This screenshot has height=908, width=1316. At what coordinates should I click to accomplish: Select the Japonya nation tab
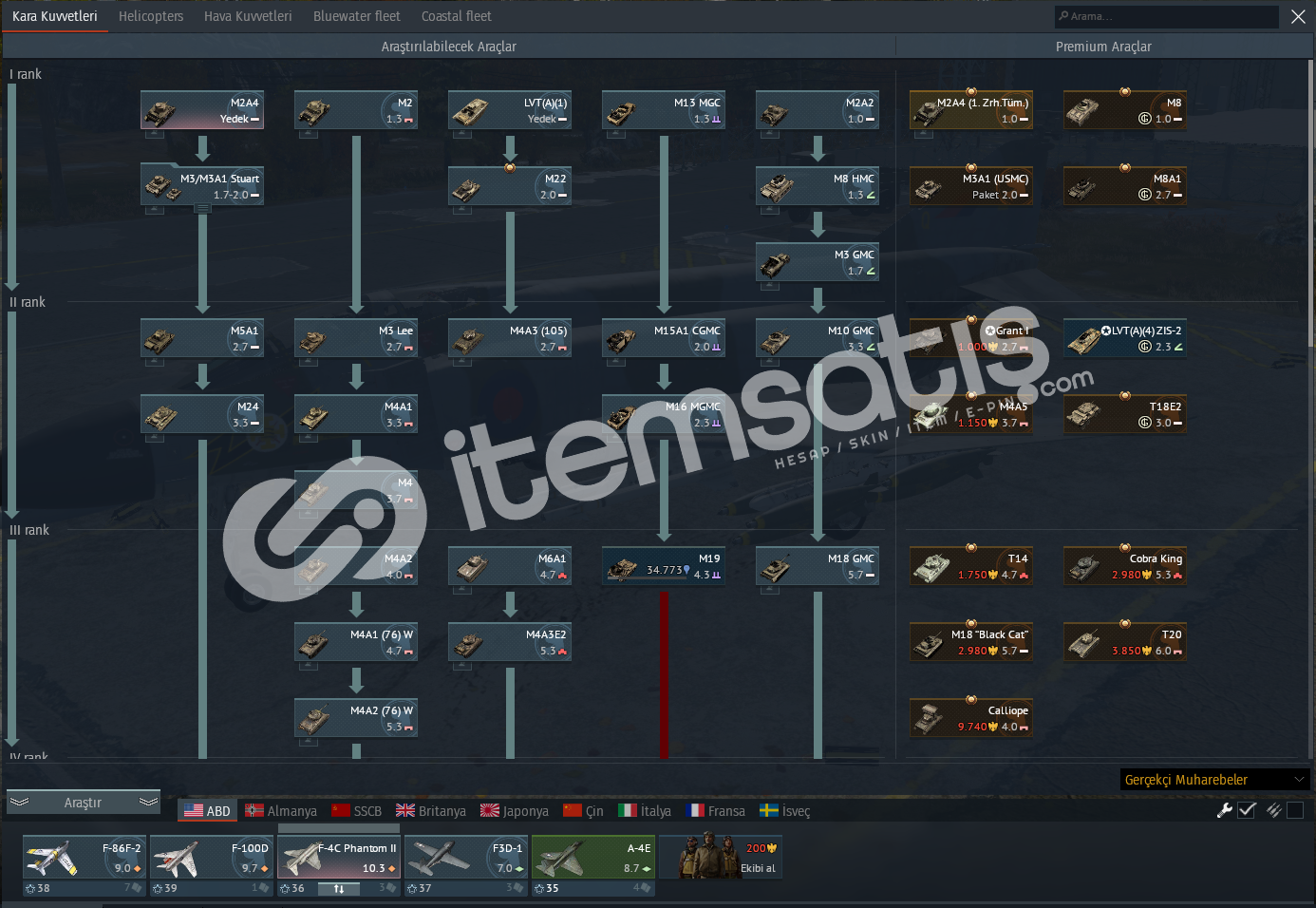(515, 811)
